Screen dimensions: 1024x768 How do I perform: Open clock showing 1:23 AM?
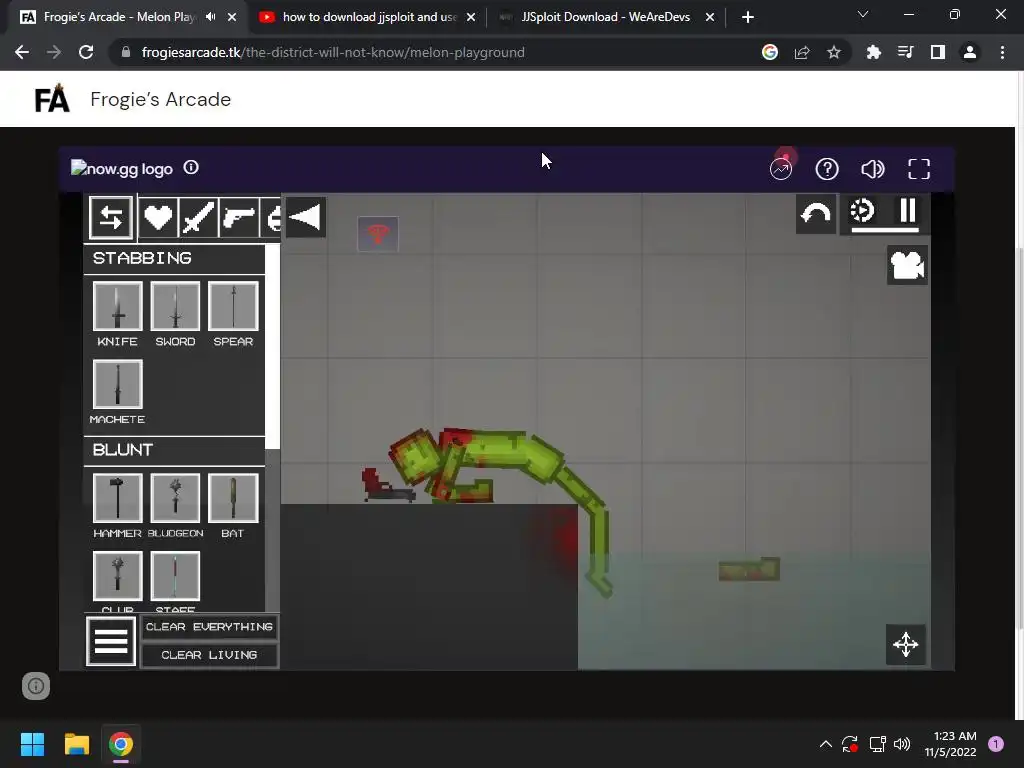951,744
